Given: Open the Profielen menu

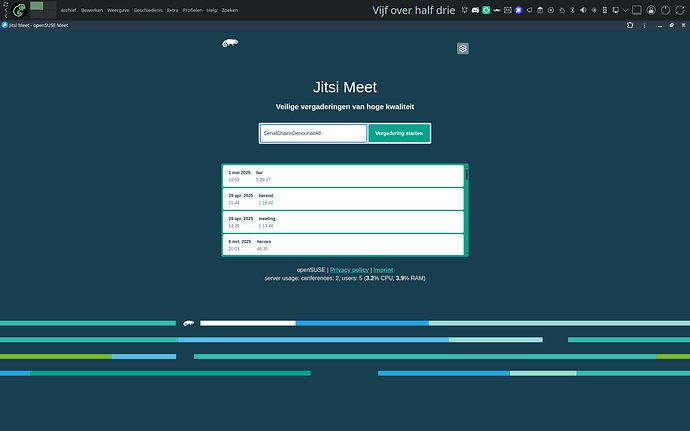Looking at the screenshot, I should coord(193,10).
